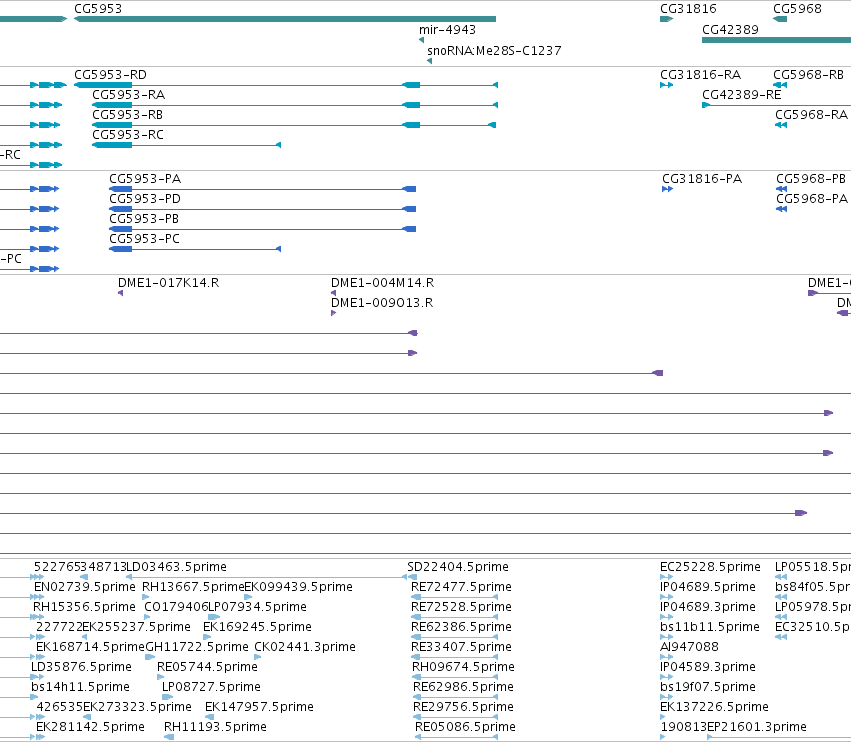851x742 pixels.
Task: Click the mir-4943 feature label
Action: 447,29
